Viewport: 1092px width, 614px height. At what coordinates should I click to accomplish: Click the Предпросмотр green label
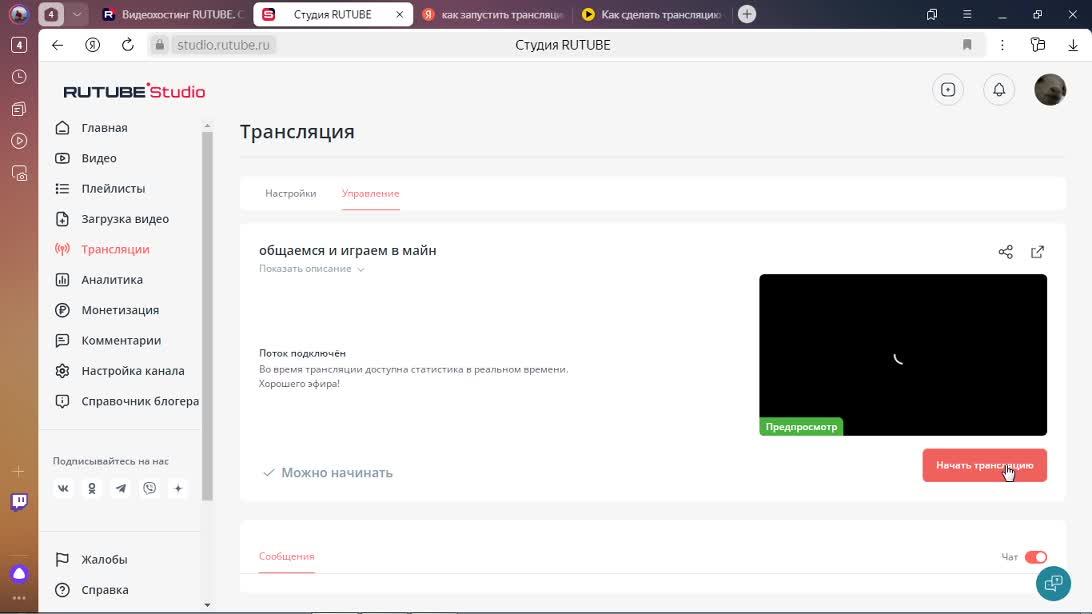pyautogui.click(x=801, y=427)
